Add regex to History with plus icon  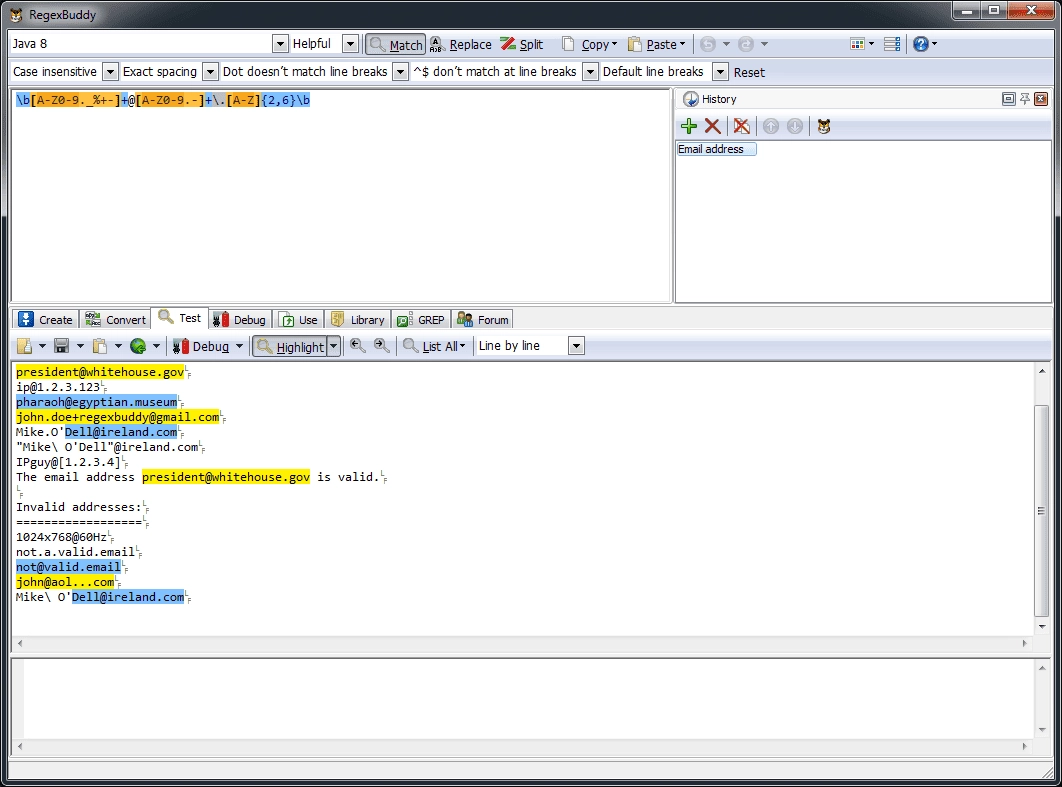point(689,126)
